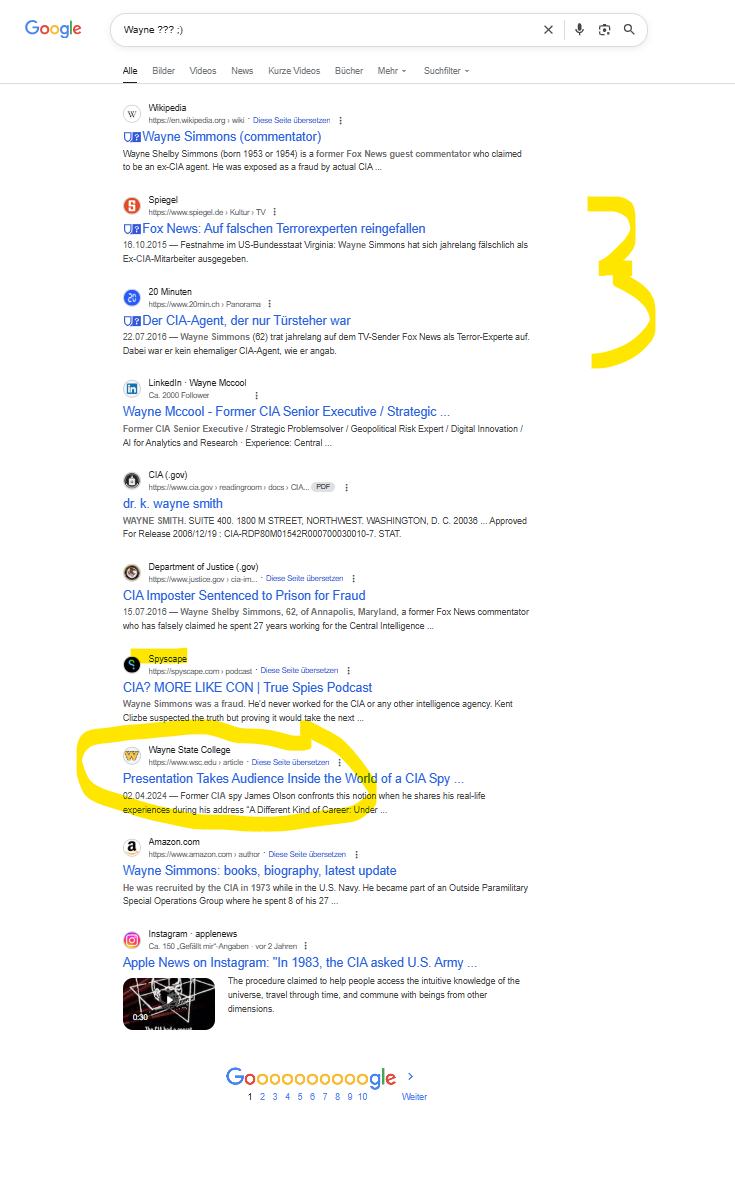Clear the search box with X icon

548,30
